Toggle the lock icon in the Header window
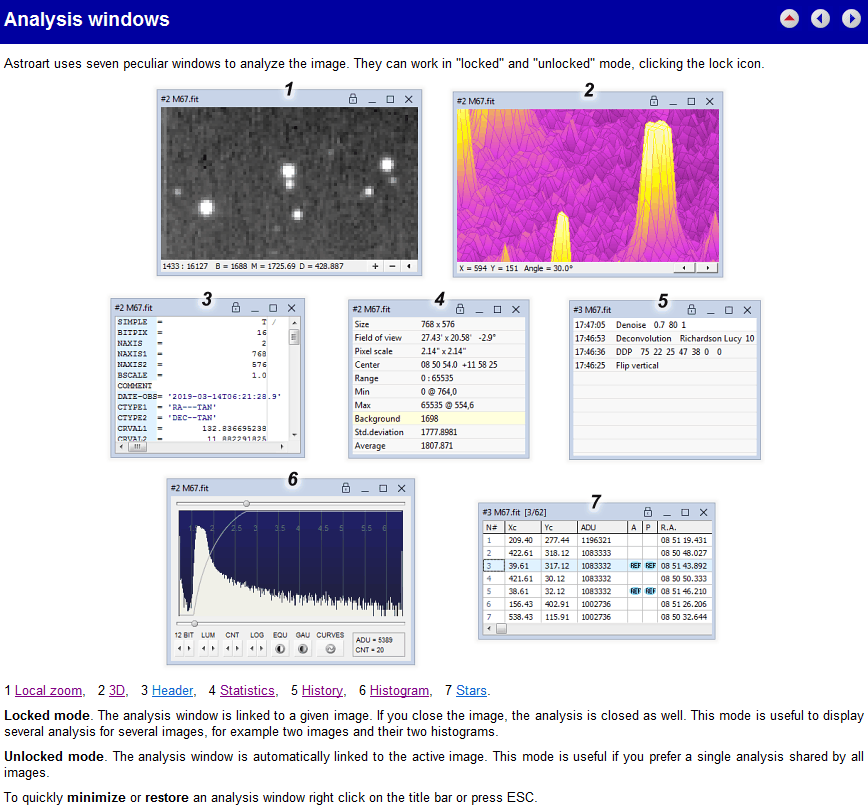Viewport: 868px width, 809px height. click(x=236, y=307)
